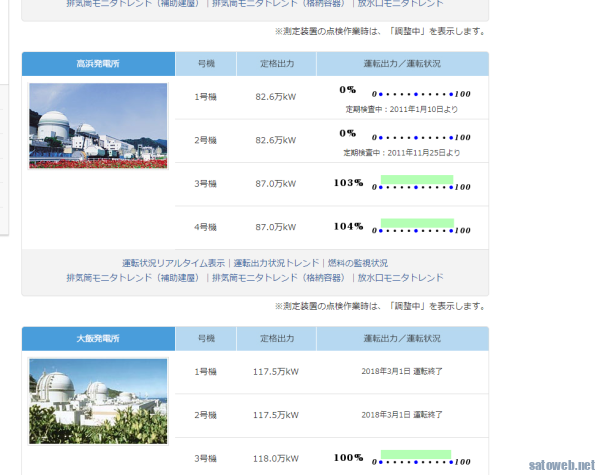Viewport: 600px width, 475px height.
Task: Open the Takahama power plant photo
Action: [98, 125]
